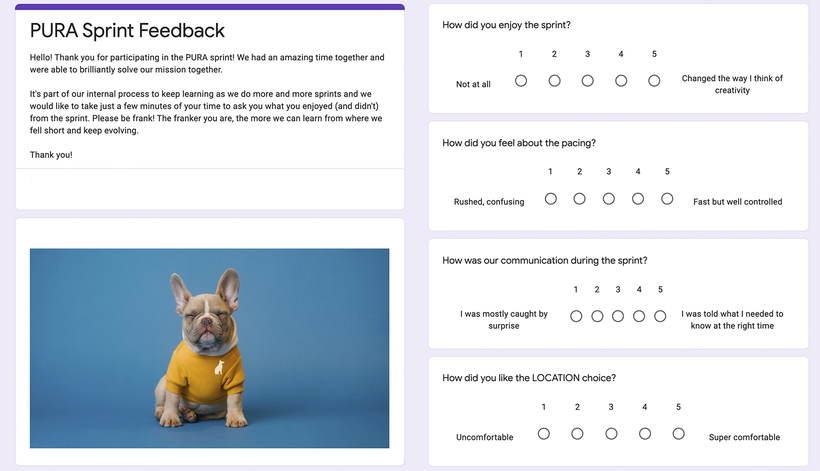Viewport: 820px width, 471px height.
Task: Rate pacing as 1 Rushed, confusing
Action: pyautogui.click(x=550, y=199)
